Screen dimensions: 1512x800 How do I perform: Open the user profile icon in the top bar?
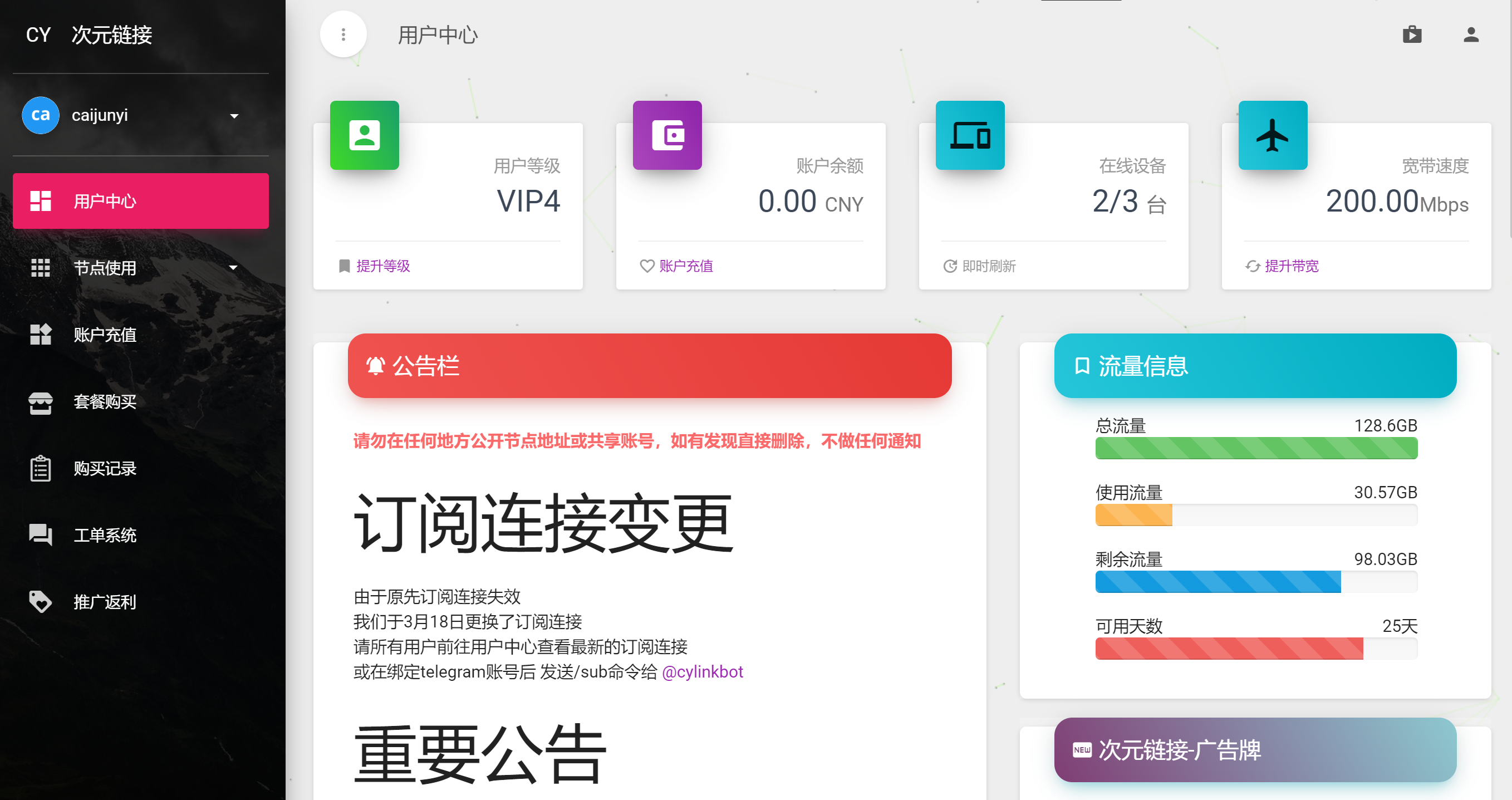1471,35
